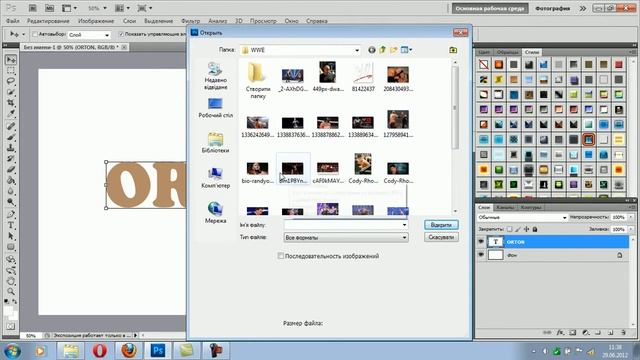Open the Image menu
640x360 pixels.
pos(96,21)
